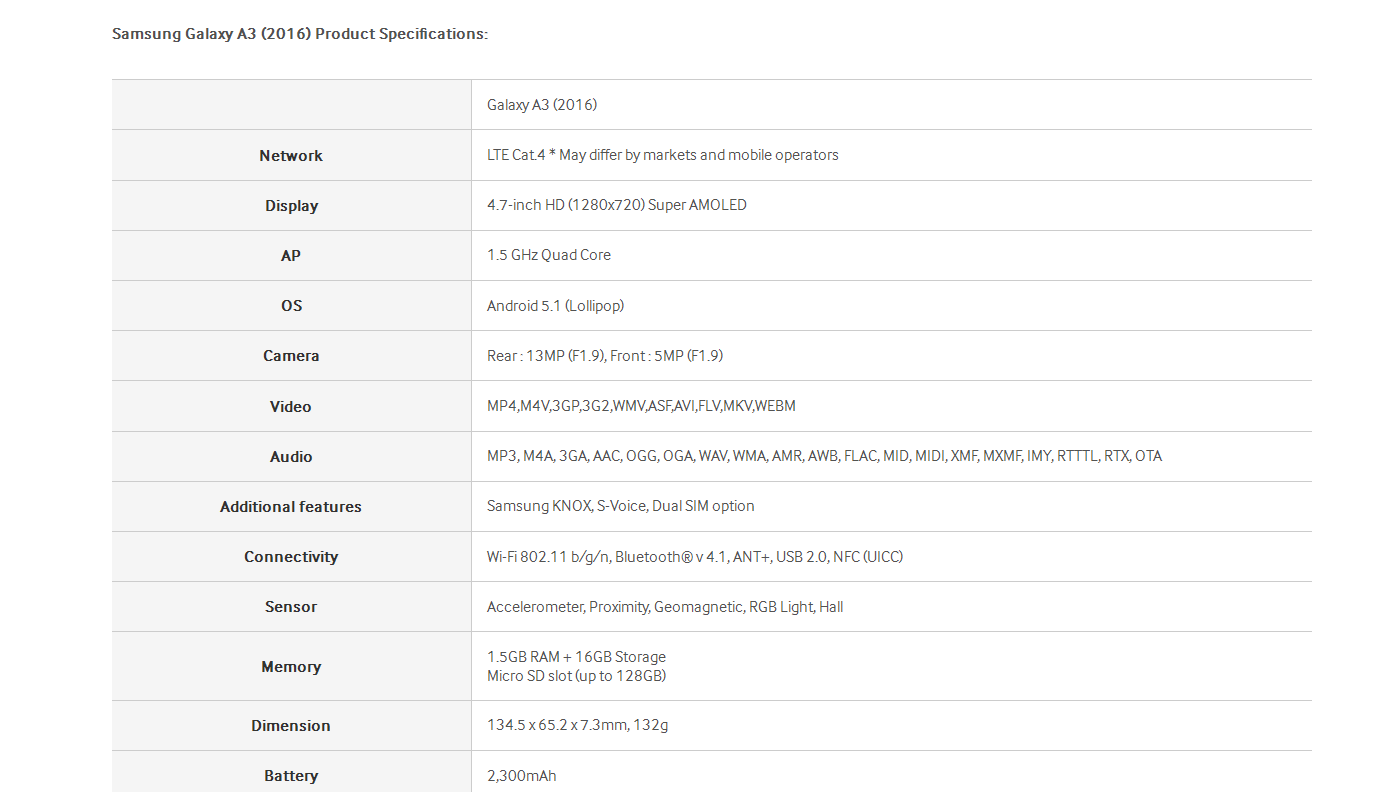This screenshot has width=1377, height=792.
Task: Click the 4.7-inch HD Super AMOLED text
Action: 617,205
